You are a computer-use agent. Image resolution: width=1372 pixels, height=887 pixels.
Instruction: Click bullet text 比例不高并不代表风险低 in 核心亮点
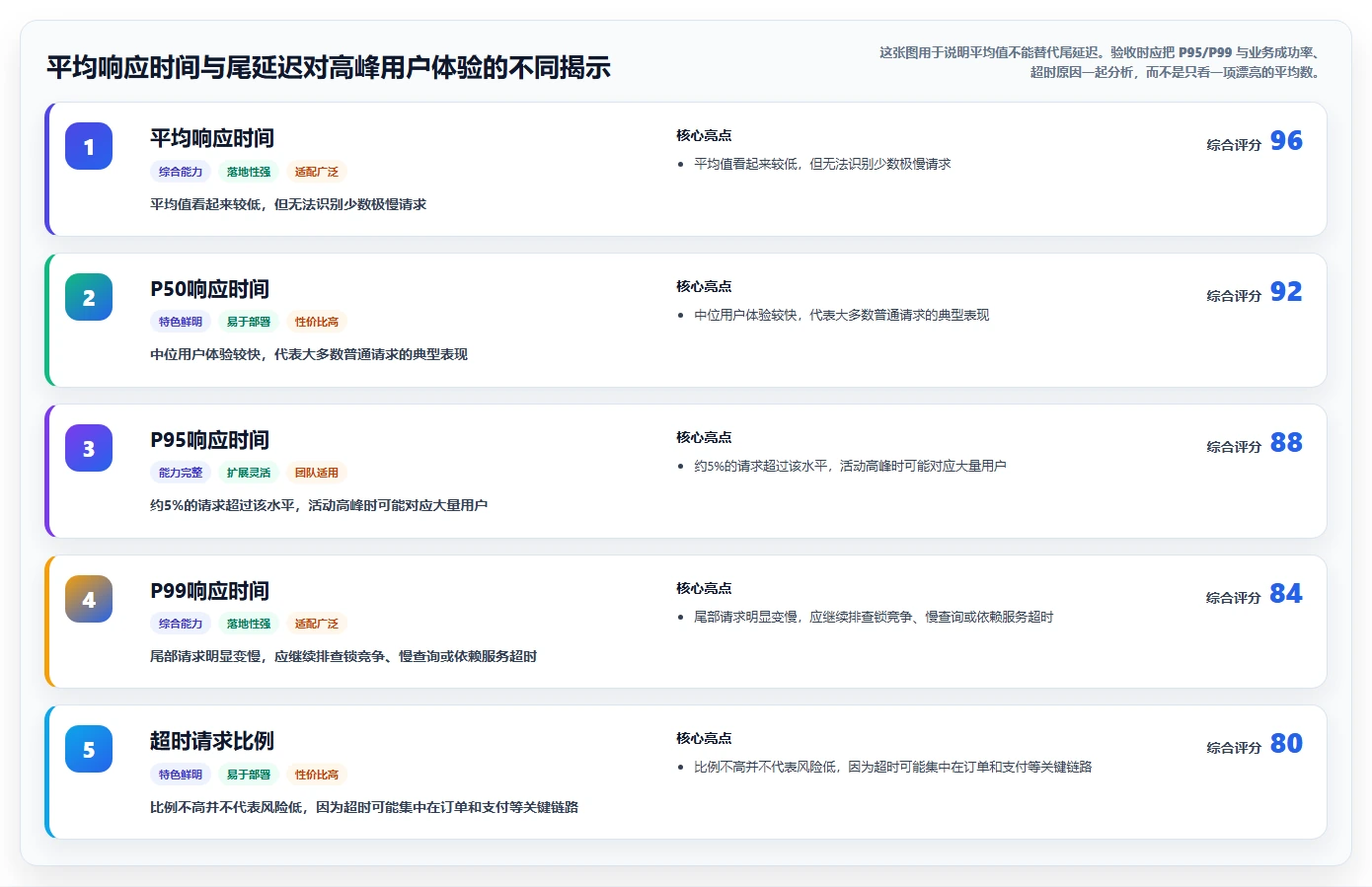(x=892, y=768)
